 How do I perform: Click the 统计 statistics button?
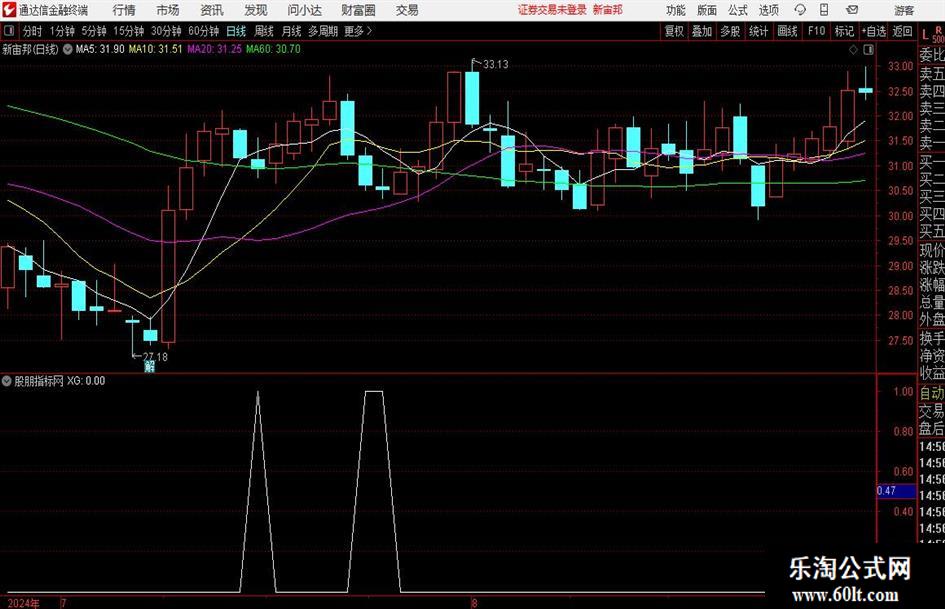pos(758,31)
